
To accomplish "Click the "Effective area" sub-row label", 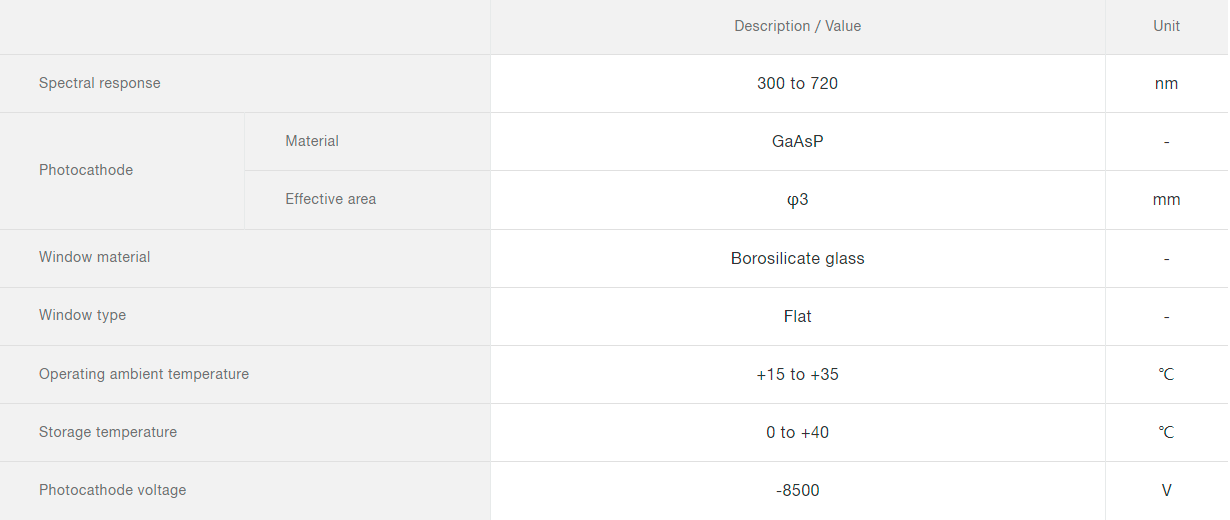I will pos(331,199).
